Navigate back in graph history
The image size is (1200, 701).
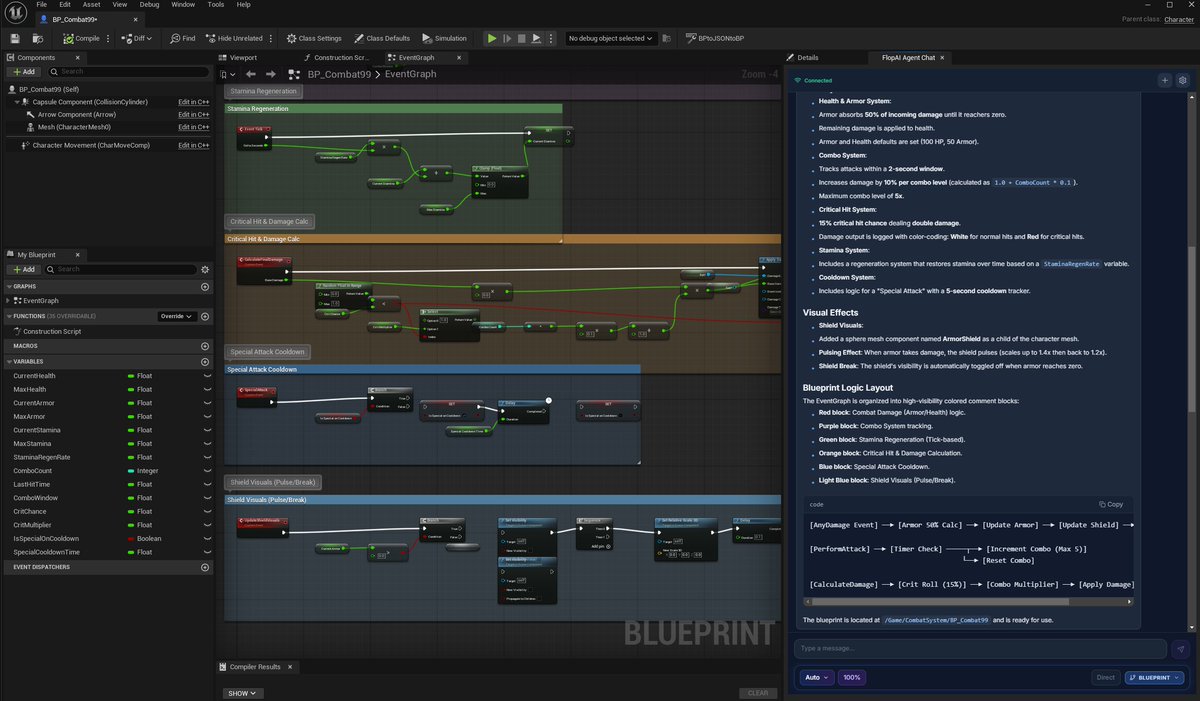click(x=251, y=74)
